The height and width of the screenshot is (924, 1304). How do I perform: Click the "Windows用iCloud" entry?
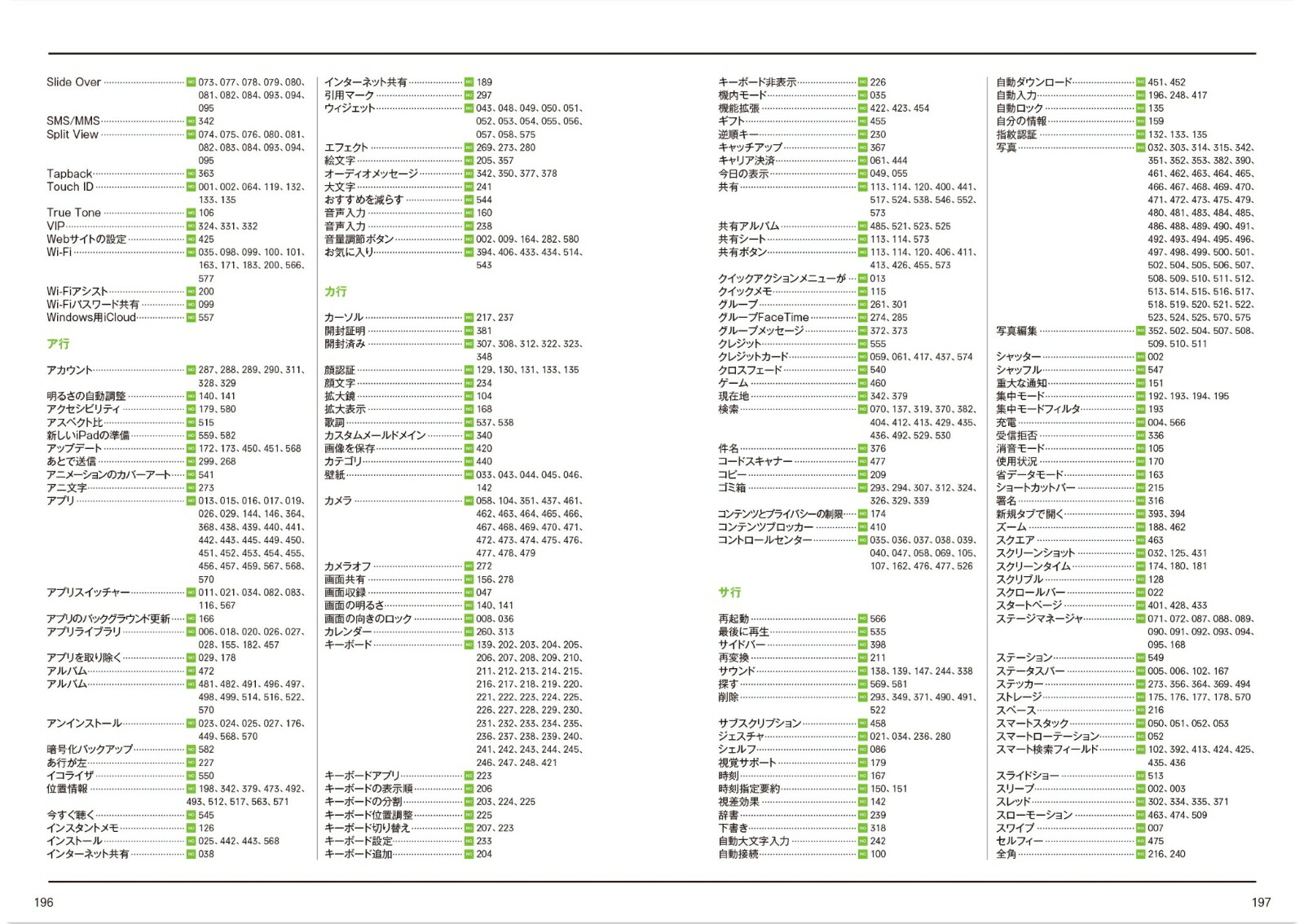pyautogui.click(x=91, y=318)
